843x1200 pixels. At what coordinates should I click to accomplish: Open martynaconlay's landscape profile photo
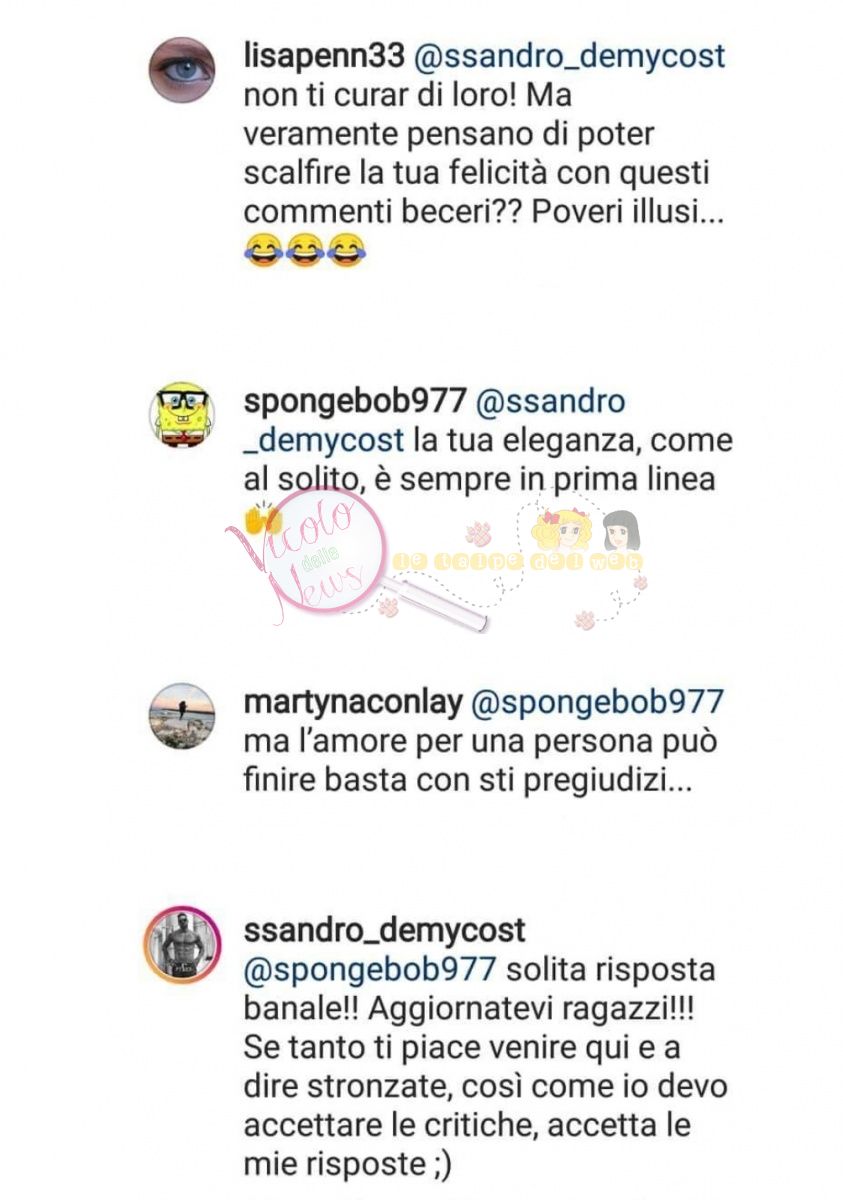(x=182, y=716)
